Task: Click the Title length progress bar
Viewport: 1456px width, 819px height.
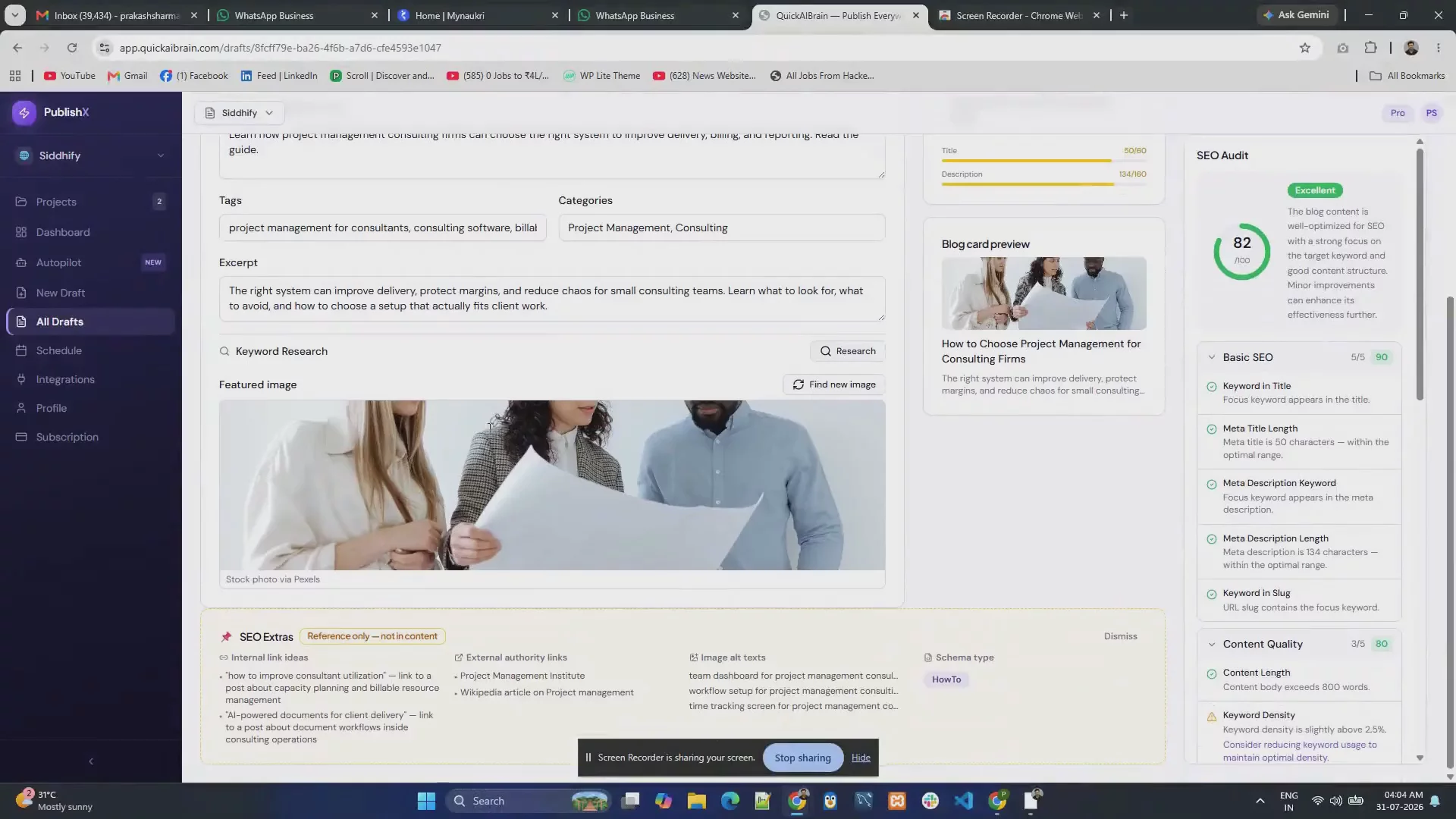Action: pos(1043,161)
